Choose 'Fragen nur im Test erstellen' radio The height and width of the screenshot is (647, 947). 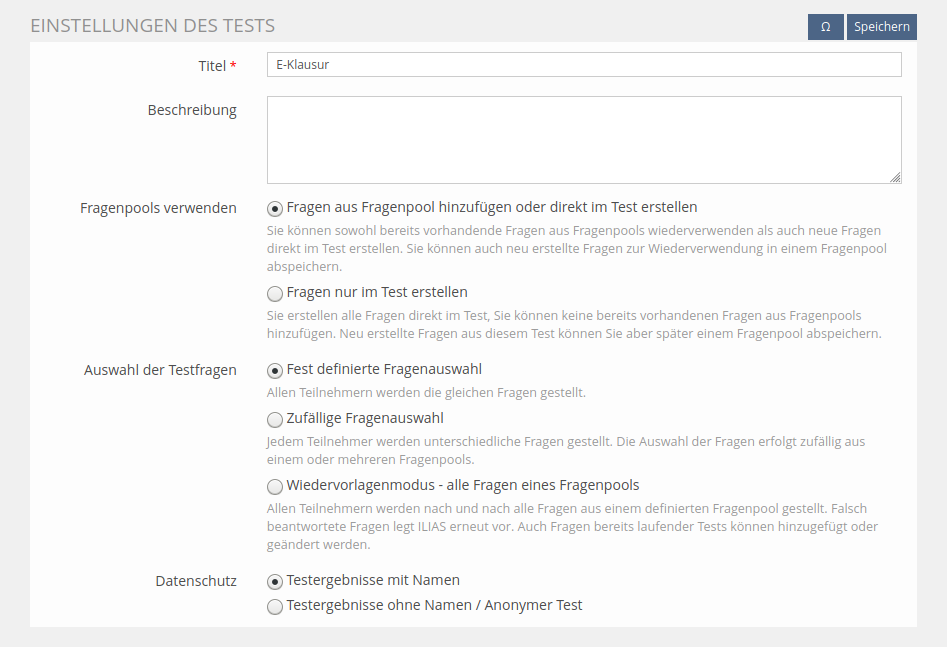[x=275, y=294]
